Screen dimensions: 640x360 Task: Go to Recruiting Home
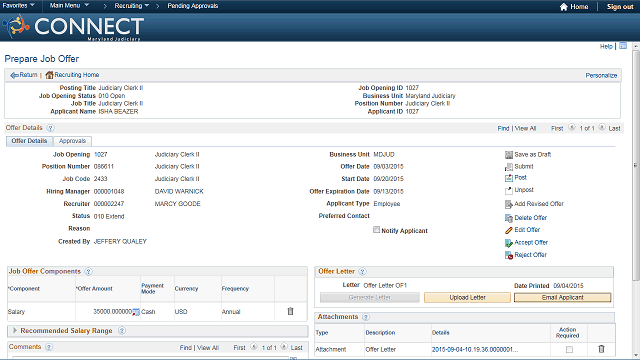[72, 75]
